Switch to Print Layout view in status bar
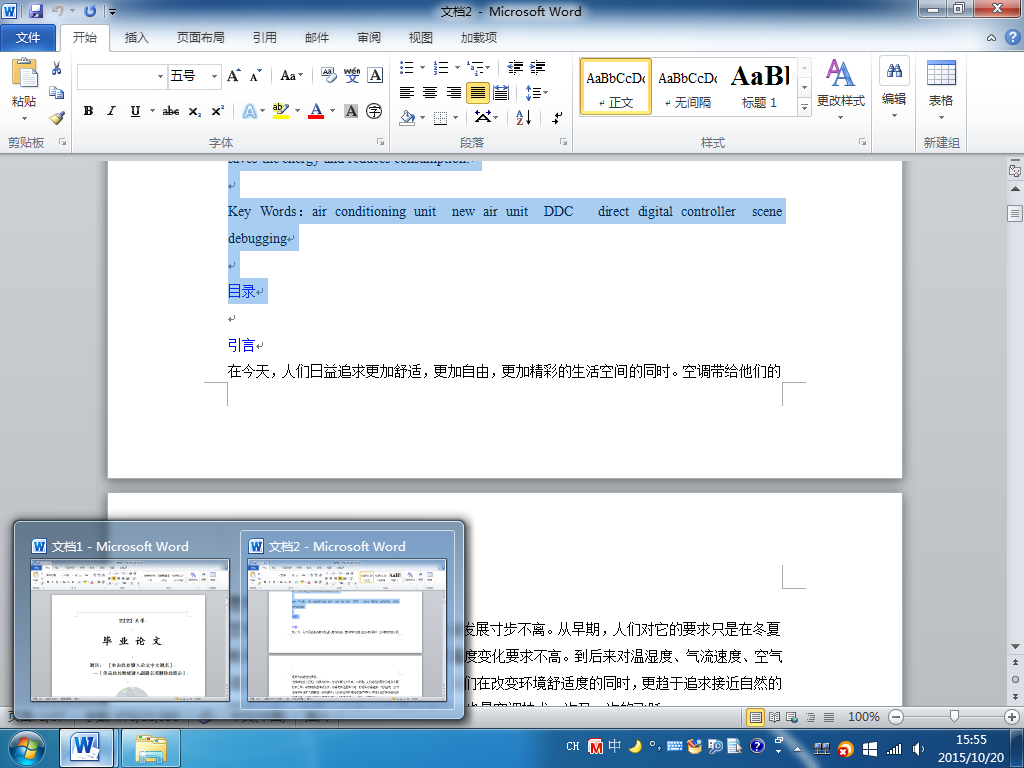This screenshot has height=768, width=1024. tap(756, 717)
